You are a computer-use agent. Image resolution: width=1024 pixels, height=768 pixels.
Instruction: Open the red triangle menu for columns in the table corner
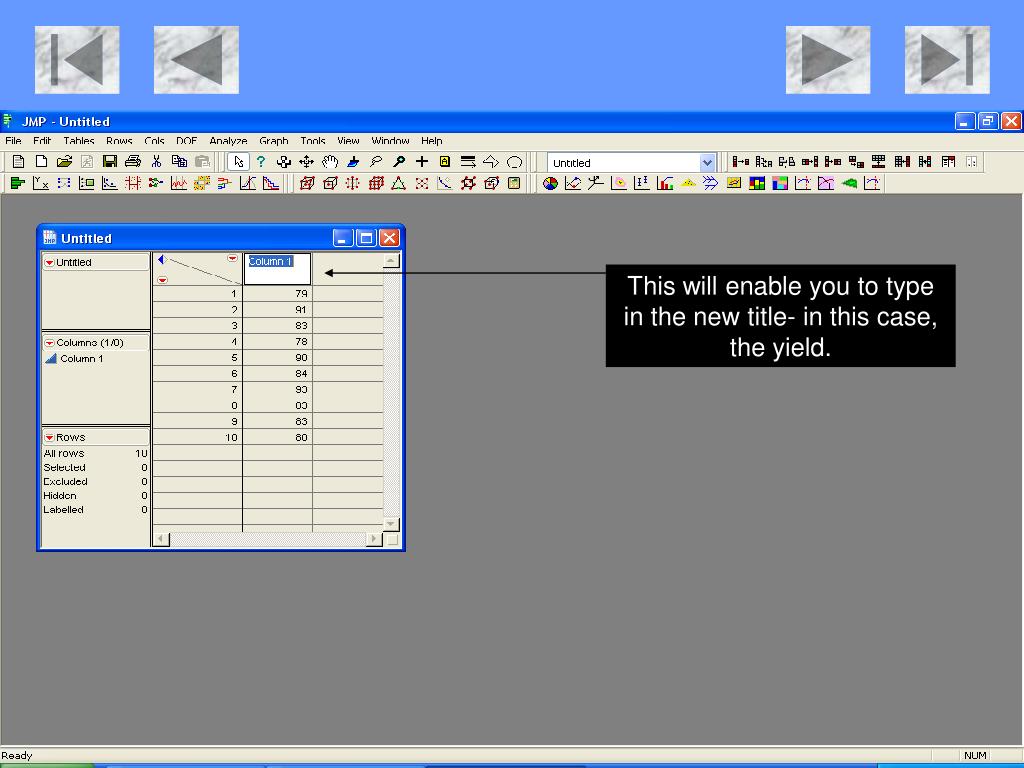[232, 259]
